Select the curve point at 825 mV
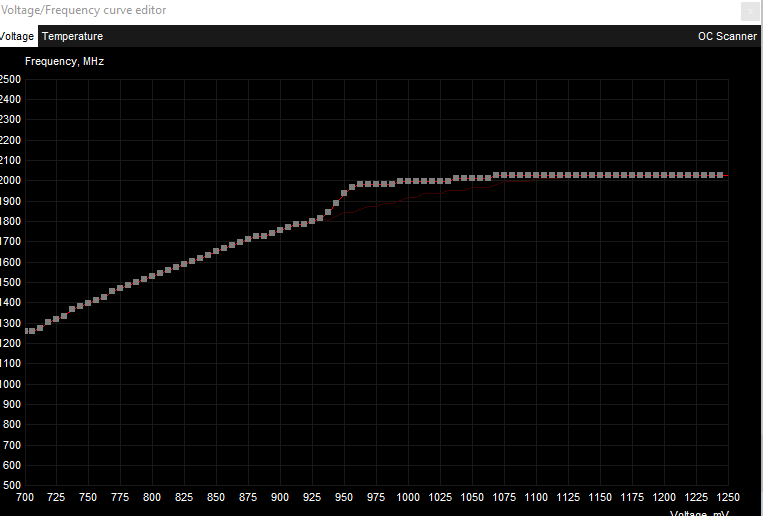The width and height of the screenshot is (763, 516). point(184,264)
